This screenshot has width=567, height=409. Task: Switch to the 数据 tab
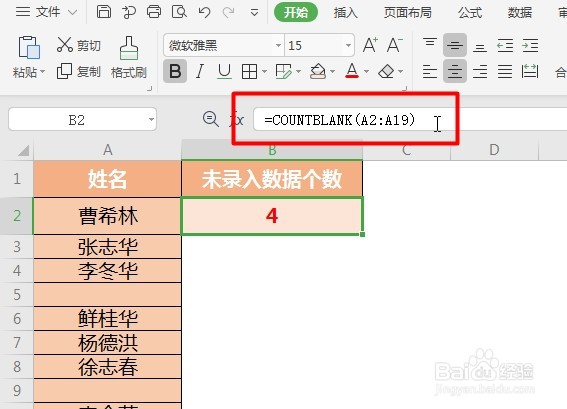(519, 13)
